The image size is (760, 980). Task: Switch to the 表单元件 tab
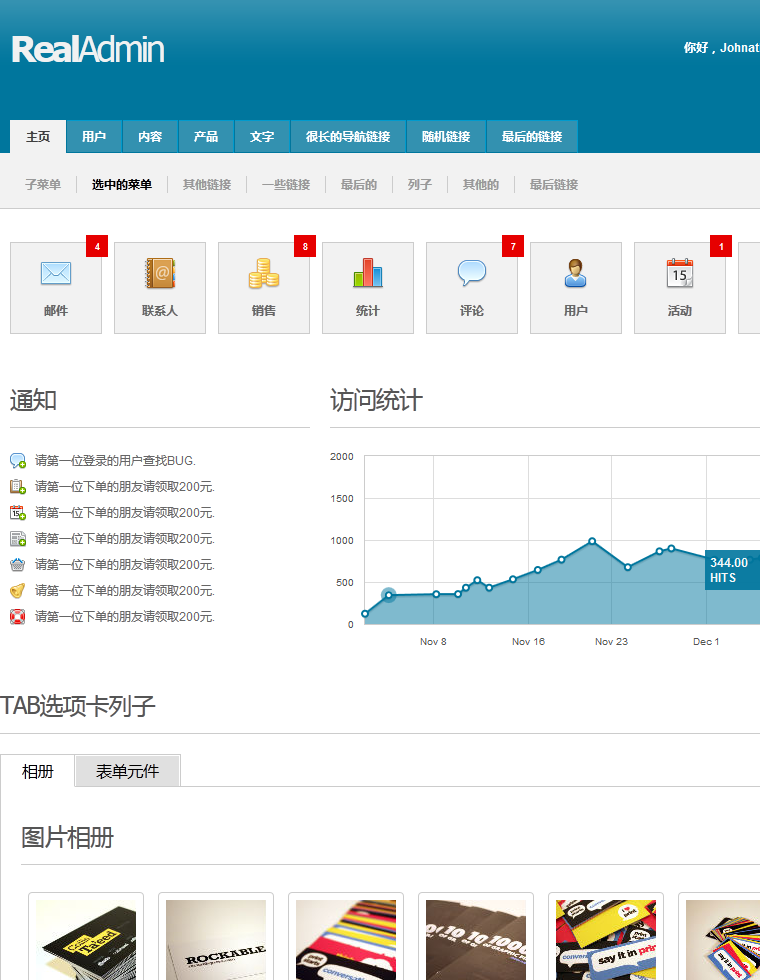tap(128, 771)
